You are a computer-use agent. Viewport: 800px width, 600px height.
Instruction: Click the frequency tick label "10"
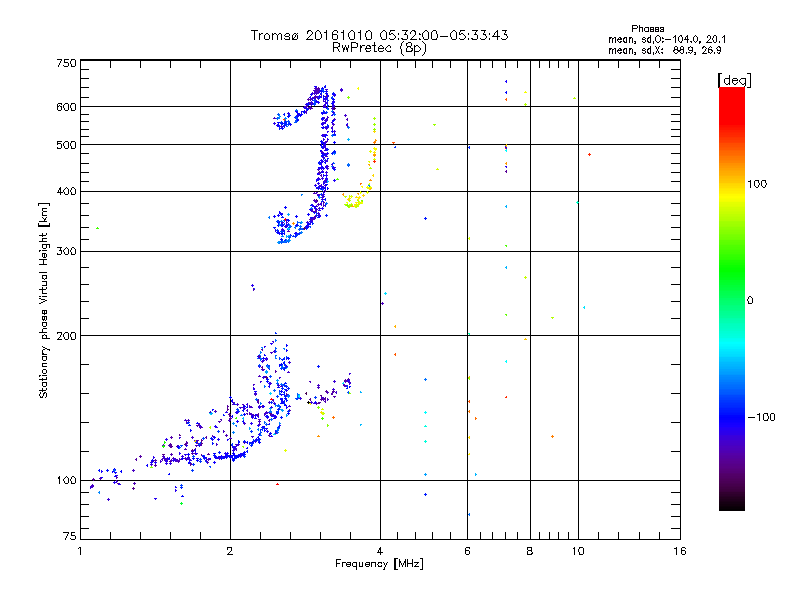pos(578,551)
